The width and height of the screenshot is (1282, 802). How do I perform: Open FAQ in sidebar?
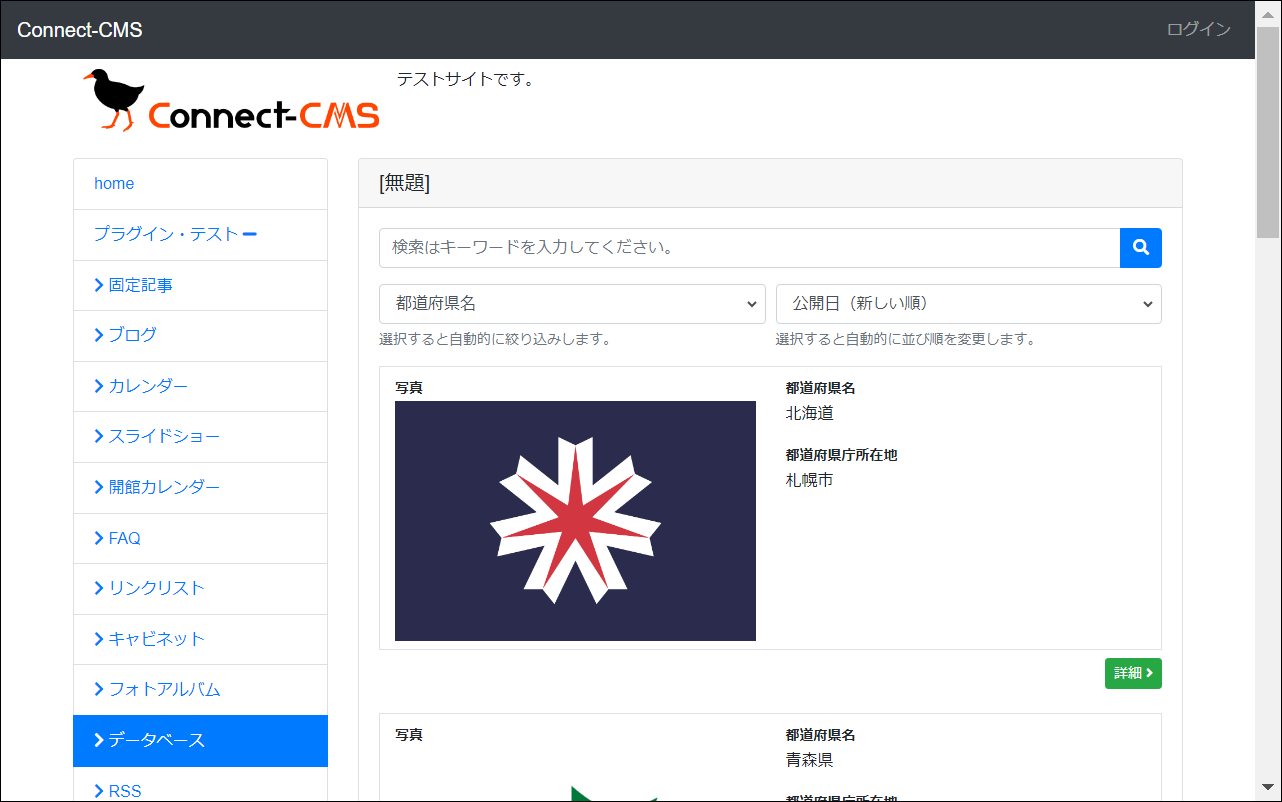point(200,539)
